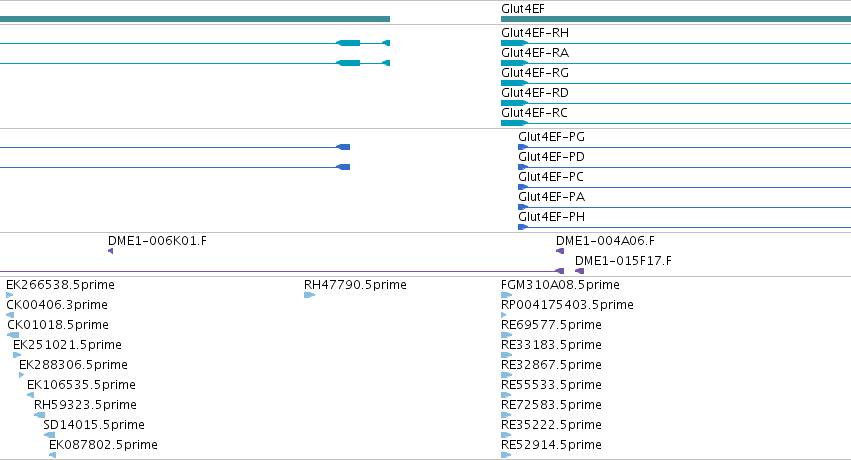851x460 pixels.
Task: Select the Glut4EF-RD transcript
Action: point(535,93)
